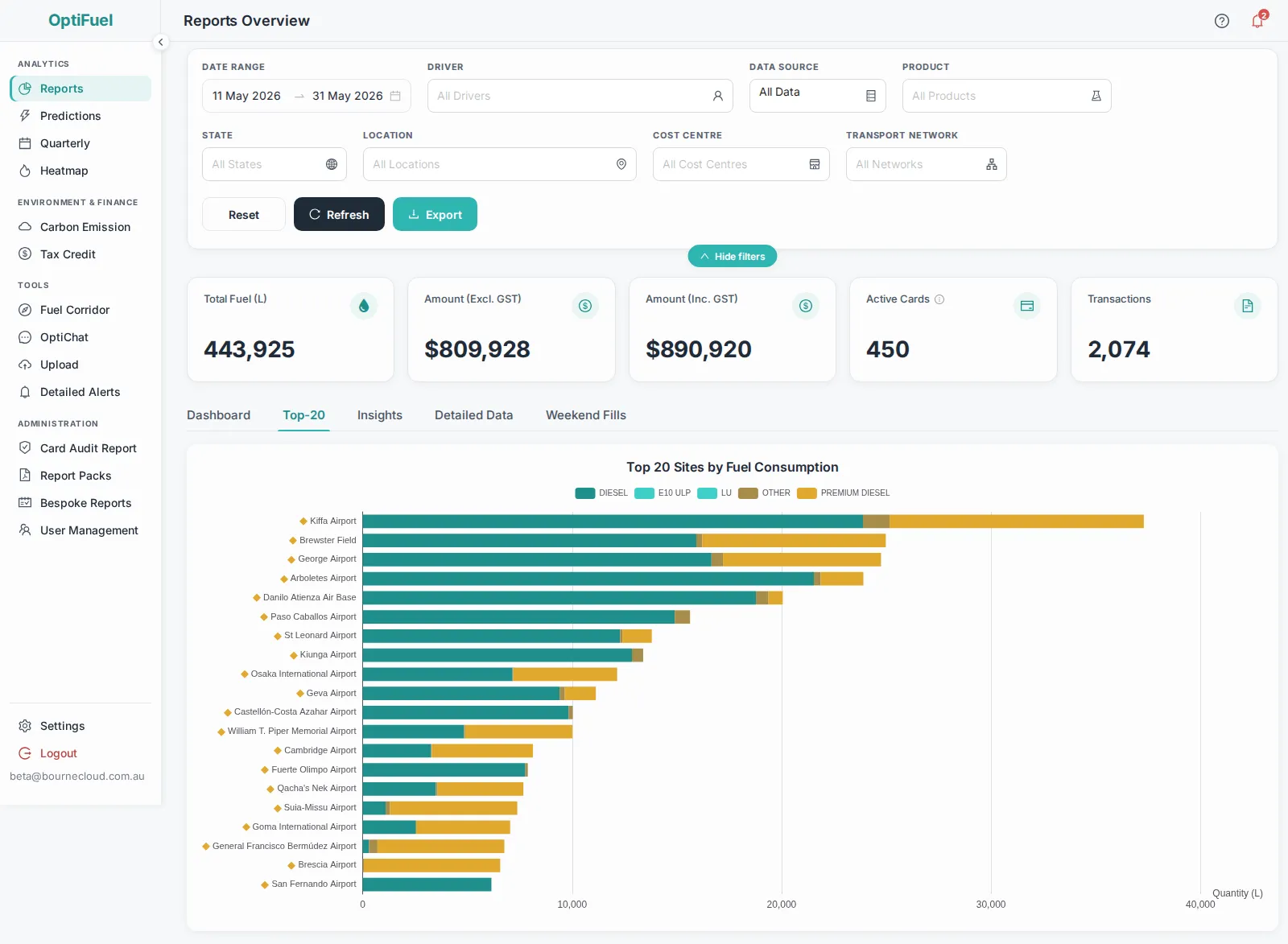Open the date range calendar icon

click(395, 96)
